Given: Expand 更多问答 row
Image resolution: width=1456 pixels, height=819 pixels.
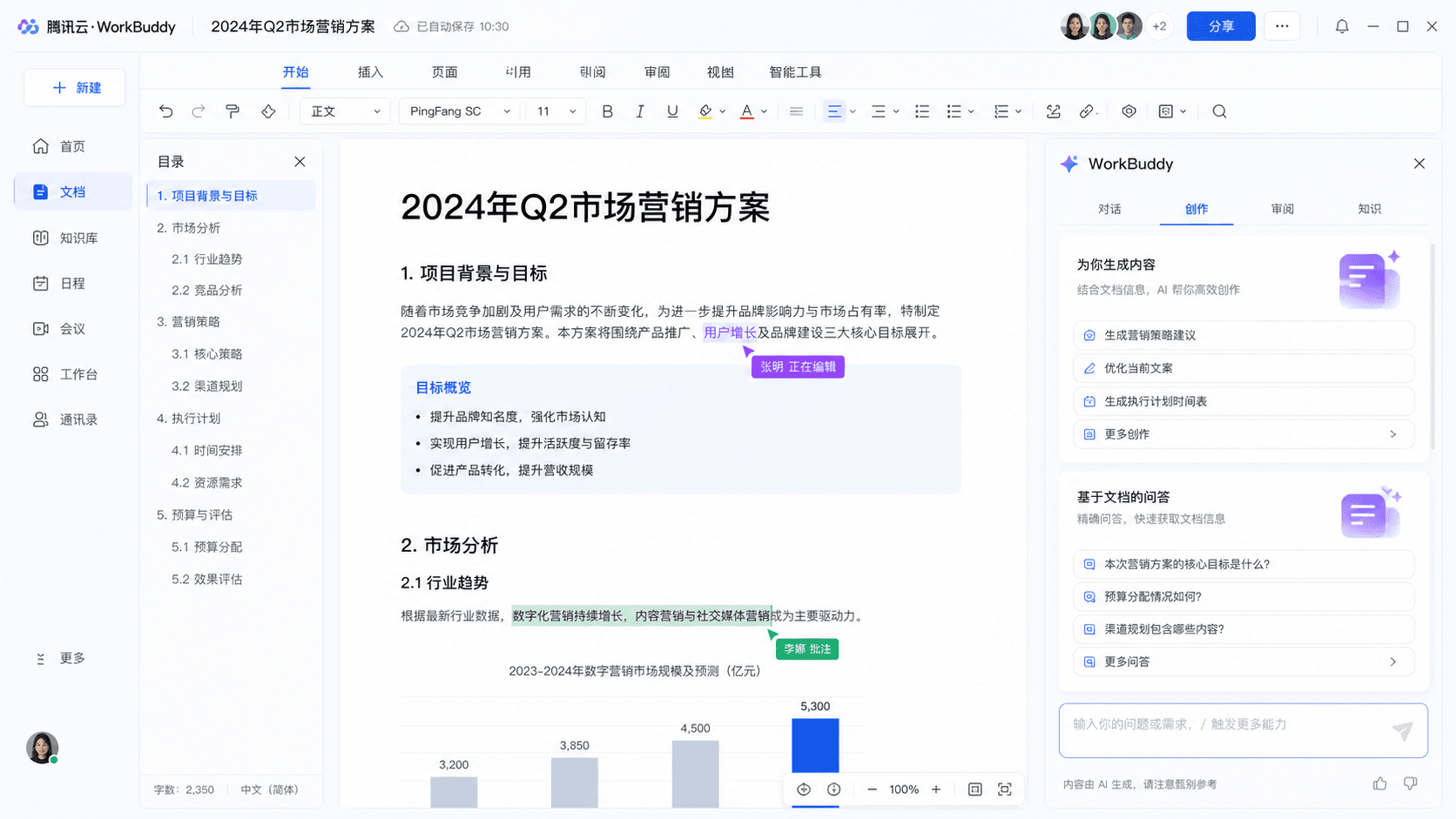Looking at the screenshot, I should pyautogui.click(x=1244, y=661).
